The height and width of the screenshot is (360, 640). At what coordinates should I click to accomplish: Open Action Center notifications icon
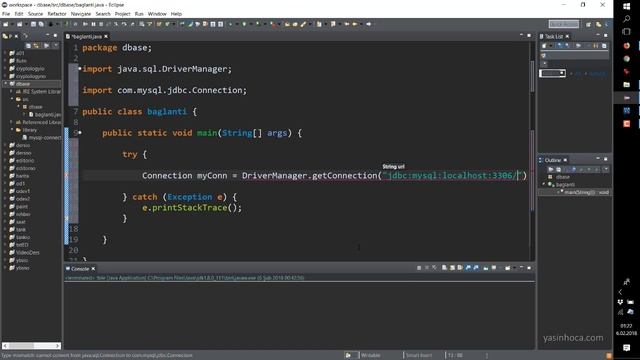click(x=627, y=347)
